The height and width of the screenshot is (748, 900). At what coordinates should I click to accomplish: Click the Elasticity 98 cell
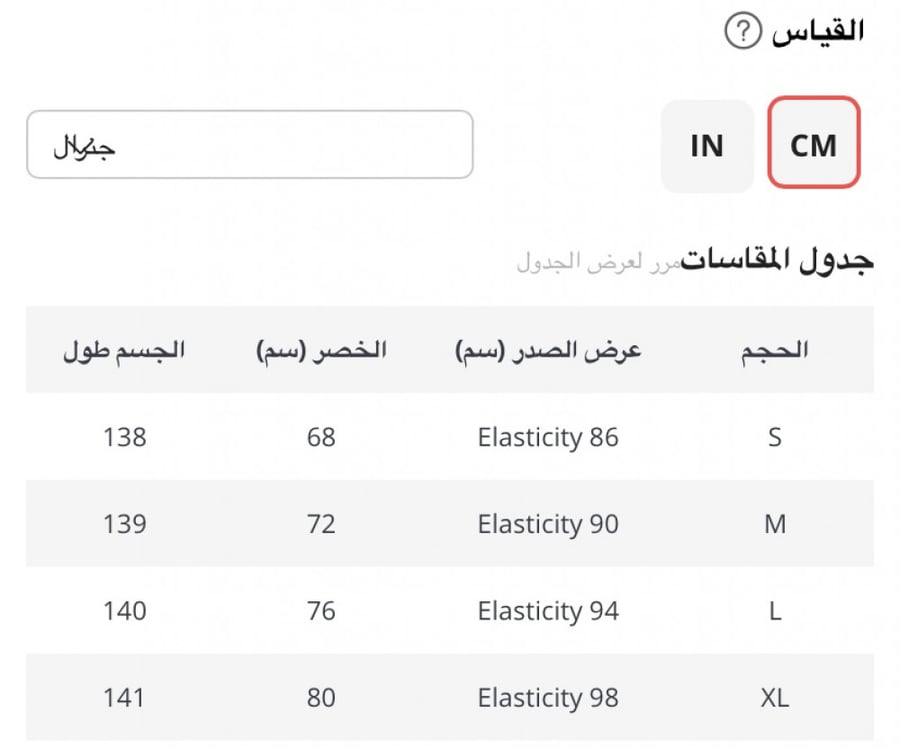[x=548, y=697]
